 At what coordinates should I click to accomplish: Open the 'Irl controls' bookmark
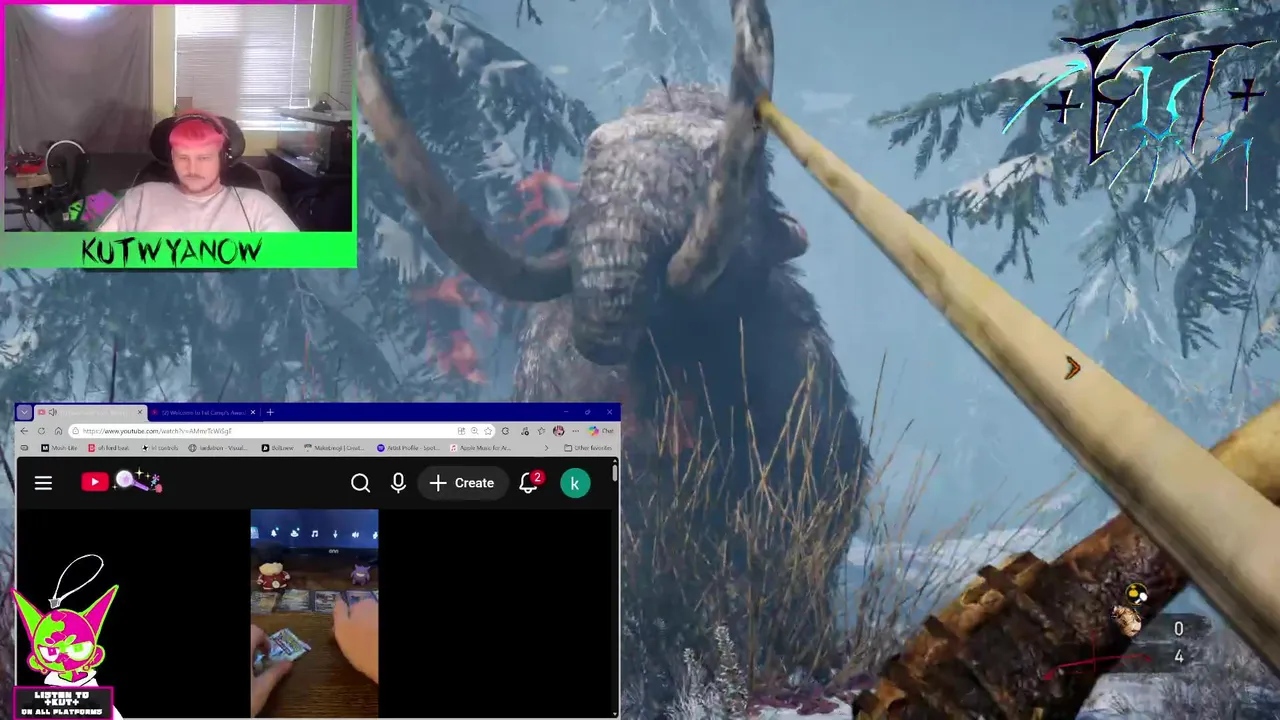[x=160, y=448]
